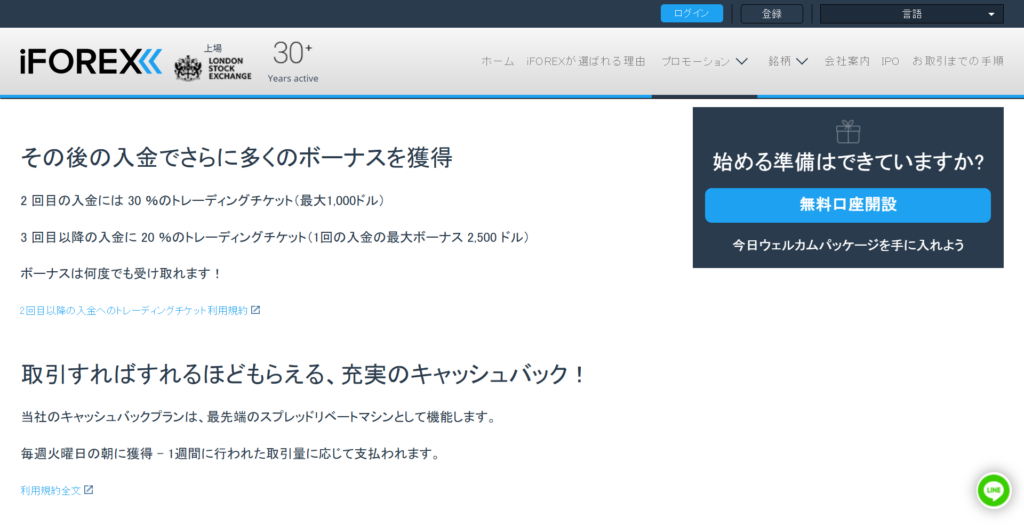Screen dimensions: 1024x527
Task: Go to ホーム in navigation
Action: (x=498, y=61)
